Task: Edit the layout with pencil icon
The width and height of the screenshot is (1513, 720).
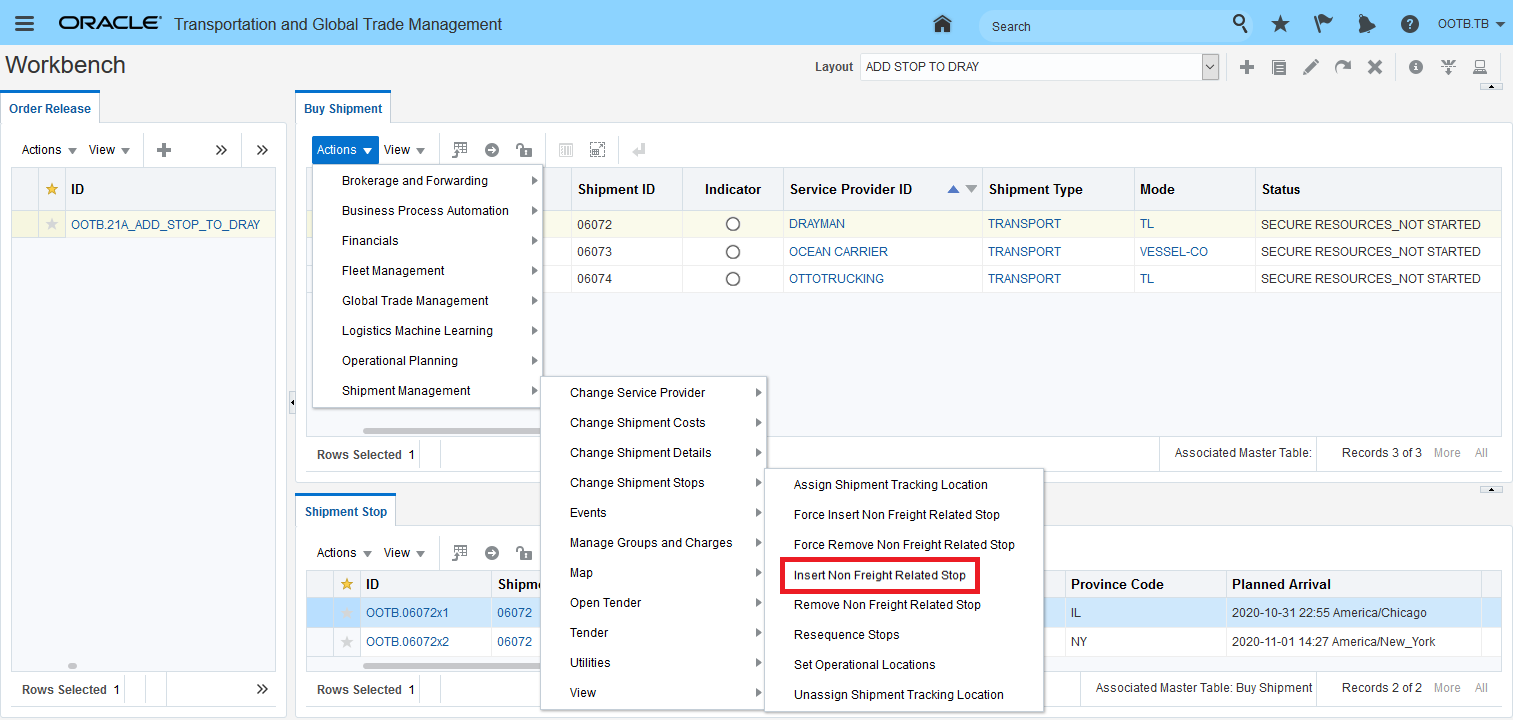Action: pyautogui.click(x=1311, y=67)
